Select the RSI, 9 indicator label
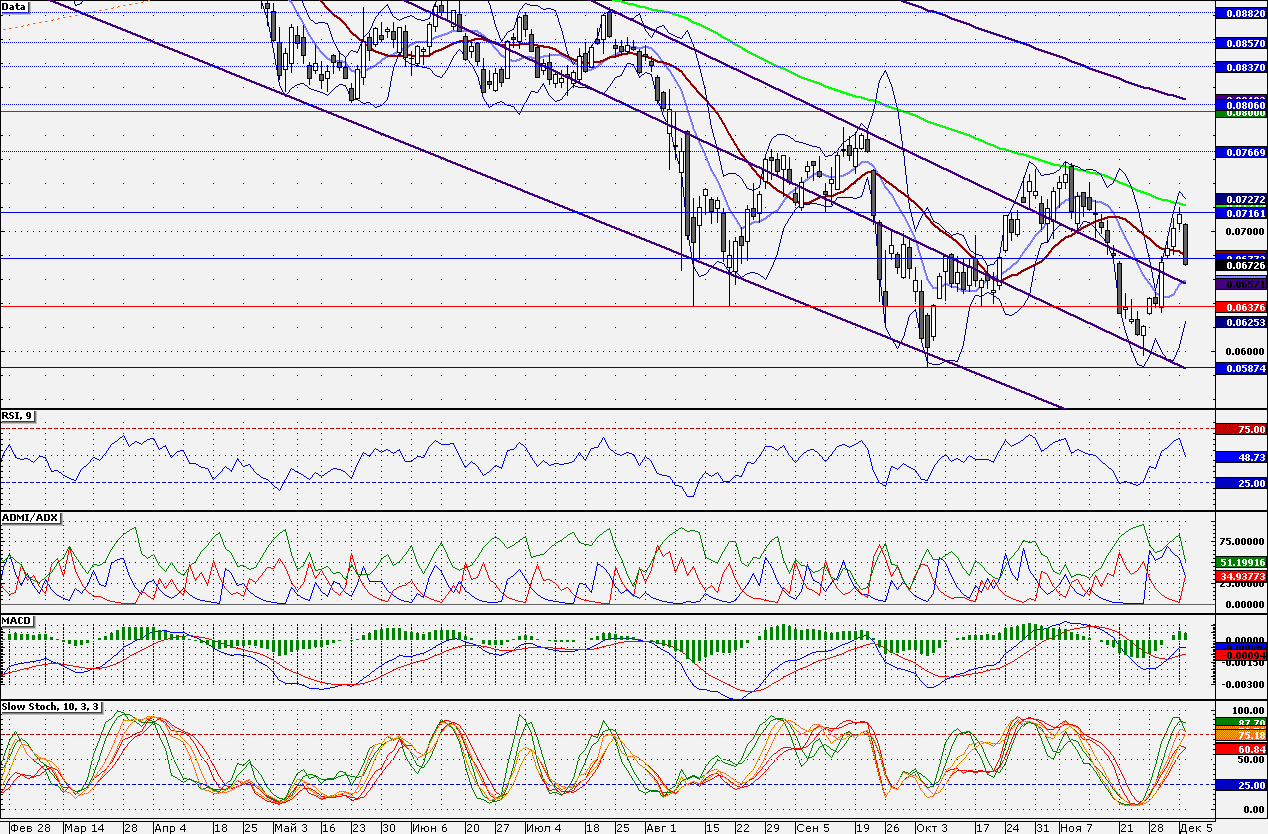The image size is (1268, 834). click(18, 416)
